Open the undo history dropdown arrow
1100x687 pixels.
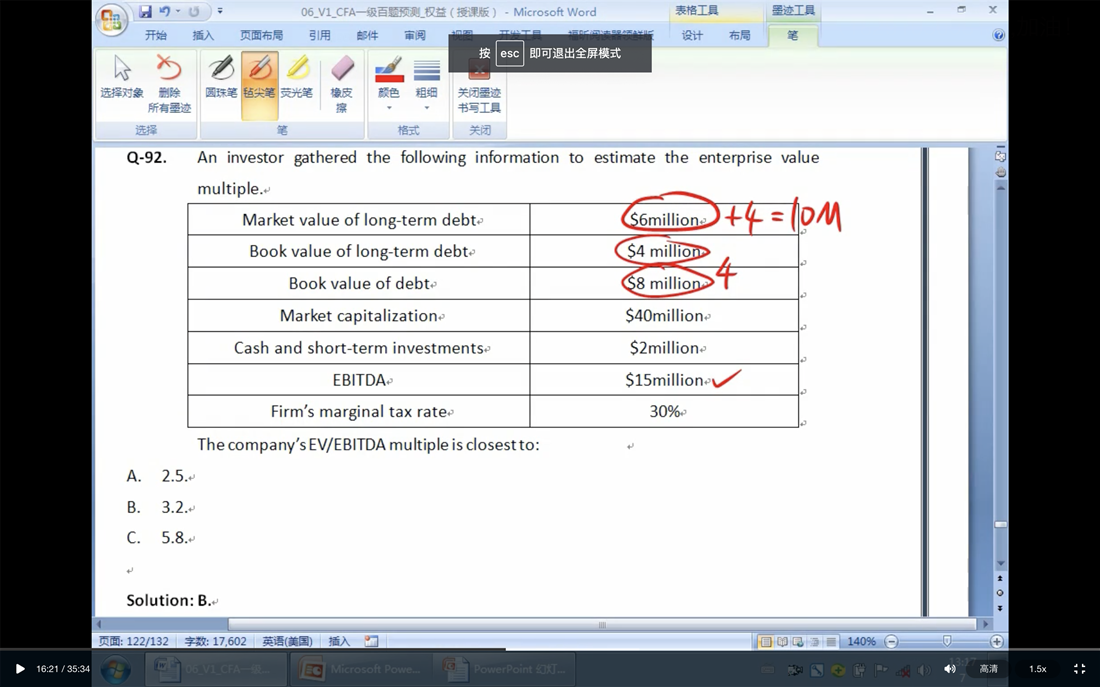coord(177,11)
